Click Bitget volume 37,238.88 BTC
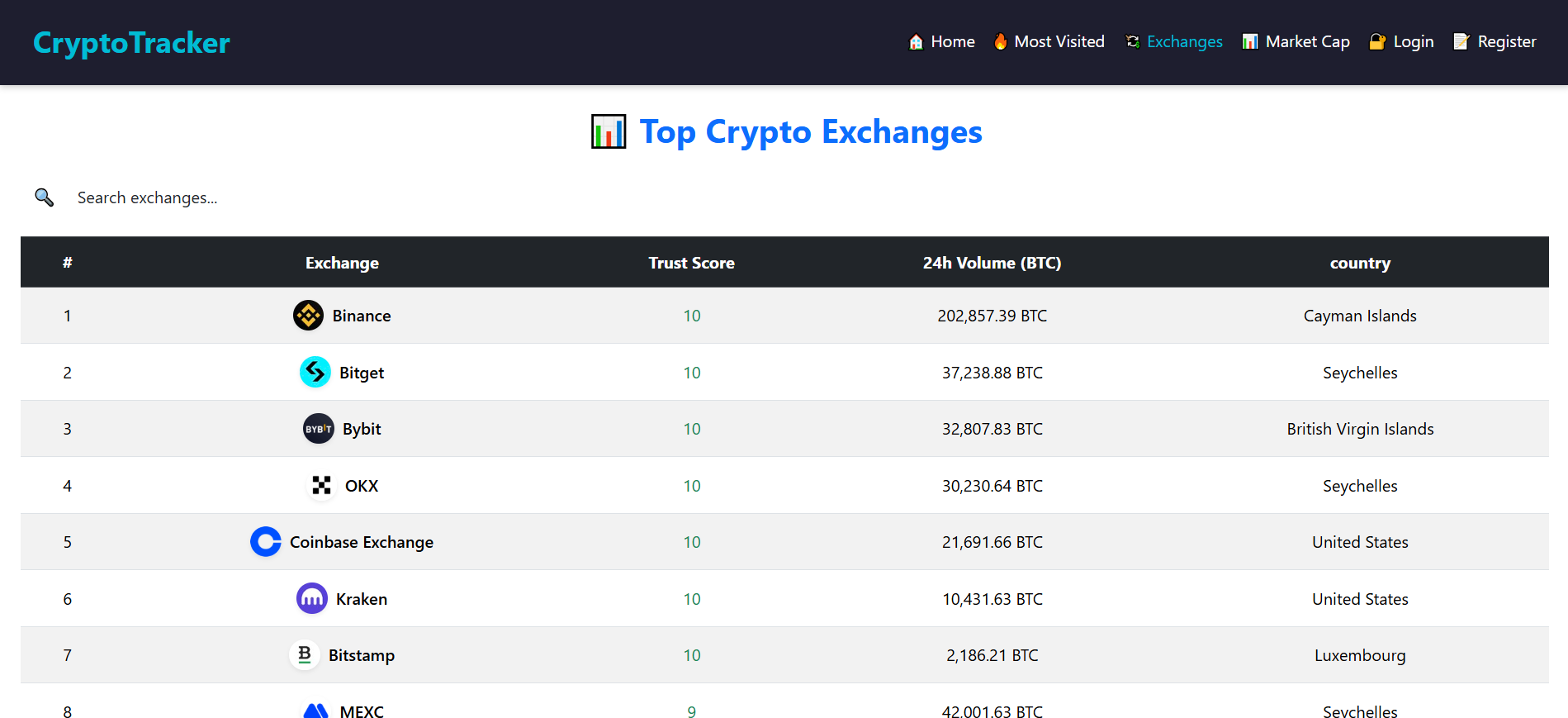1568x718 pixels. pos(992,373)
